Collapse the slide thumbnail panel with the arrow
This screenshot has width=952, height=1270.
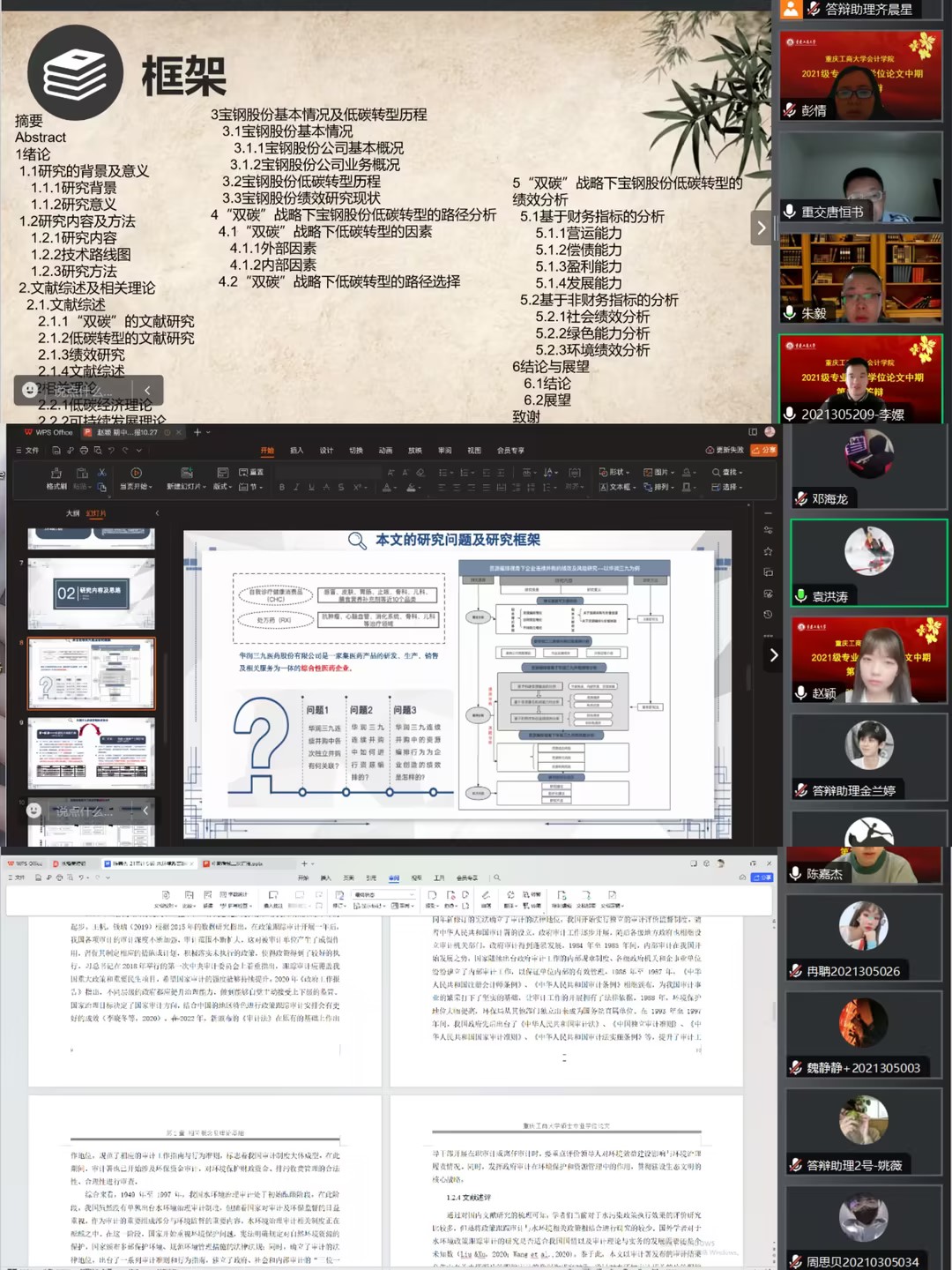(x=157, y=513)
